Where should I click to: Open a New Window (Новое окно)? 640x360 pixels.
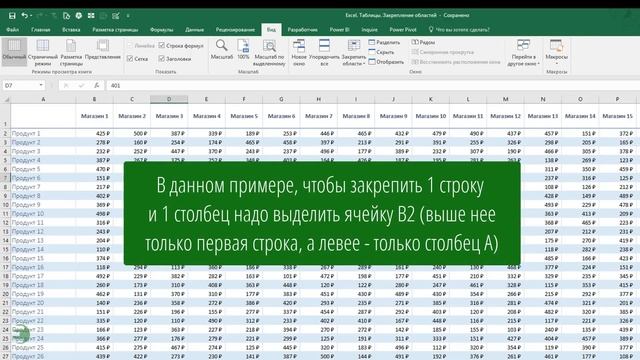tap(299, 52)
